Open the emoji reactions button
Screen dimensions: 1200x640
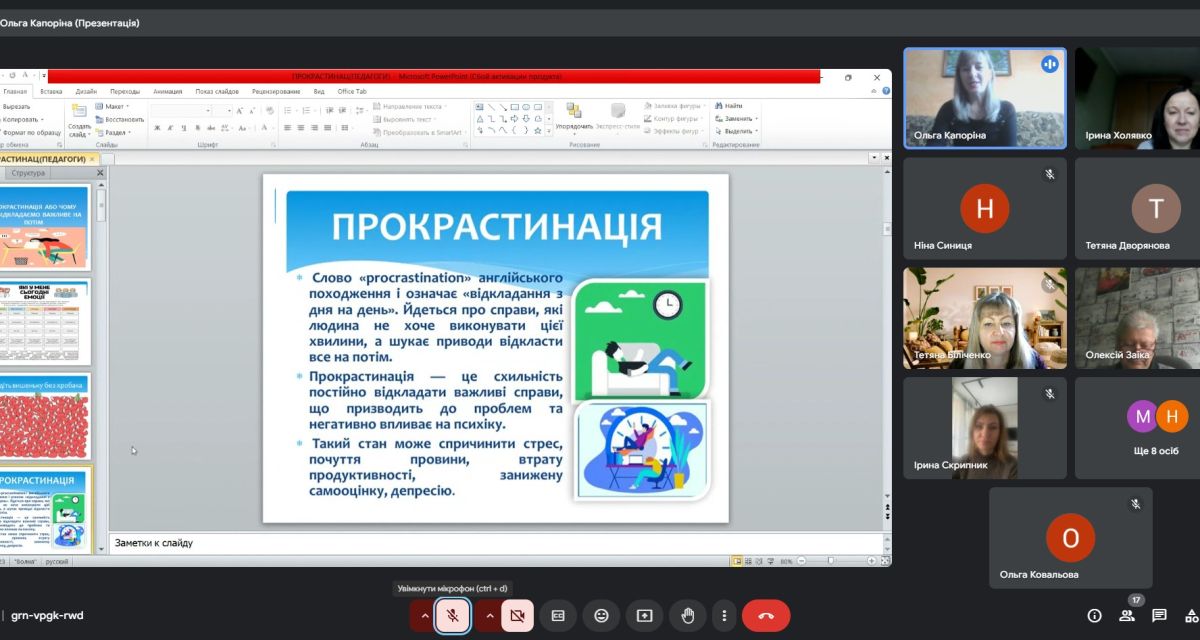point(601,616)
